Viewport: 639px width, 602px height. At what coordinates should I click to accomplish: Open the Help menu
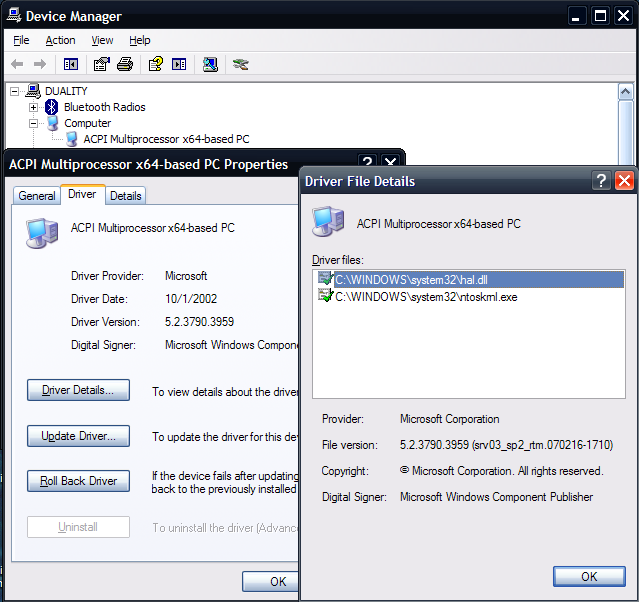[x=140, y=40]
